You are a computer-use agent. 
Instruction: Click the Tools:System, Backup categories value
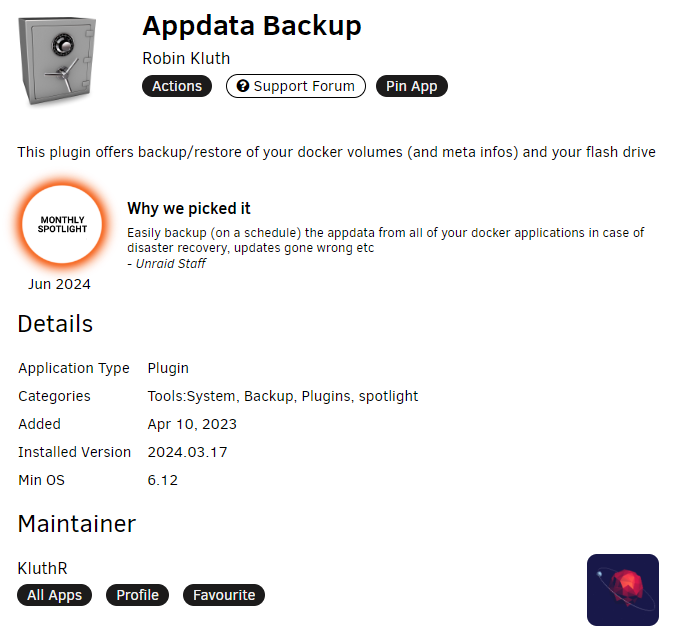[283, 396]
